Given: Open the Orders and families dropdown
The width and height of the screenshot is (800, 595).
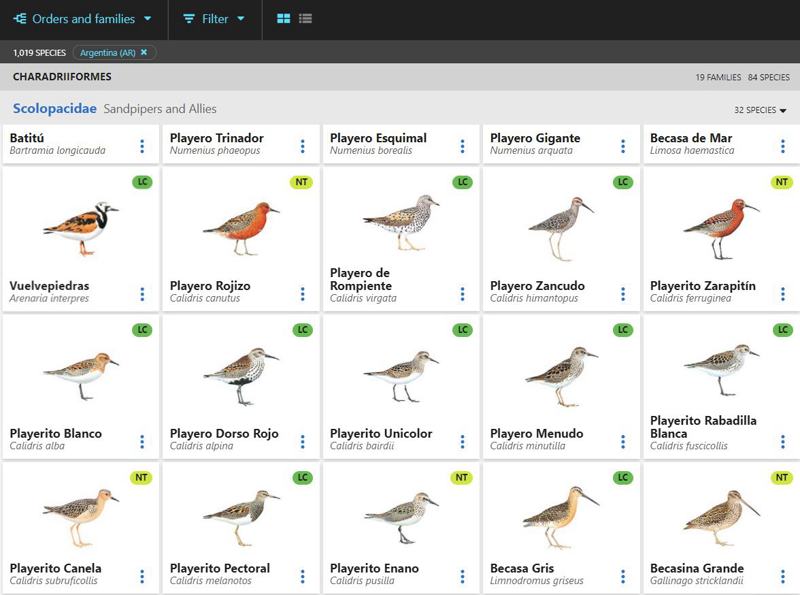Looking at the screenshot, I should click(x=82, y=19).
